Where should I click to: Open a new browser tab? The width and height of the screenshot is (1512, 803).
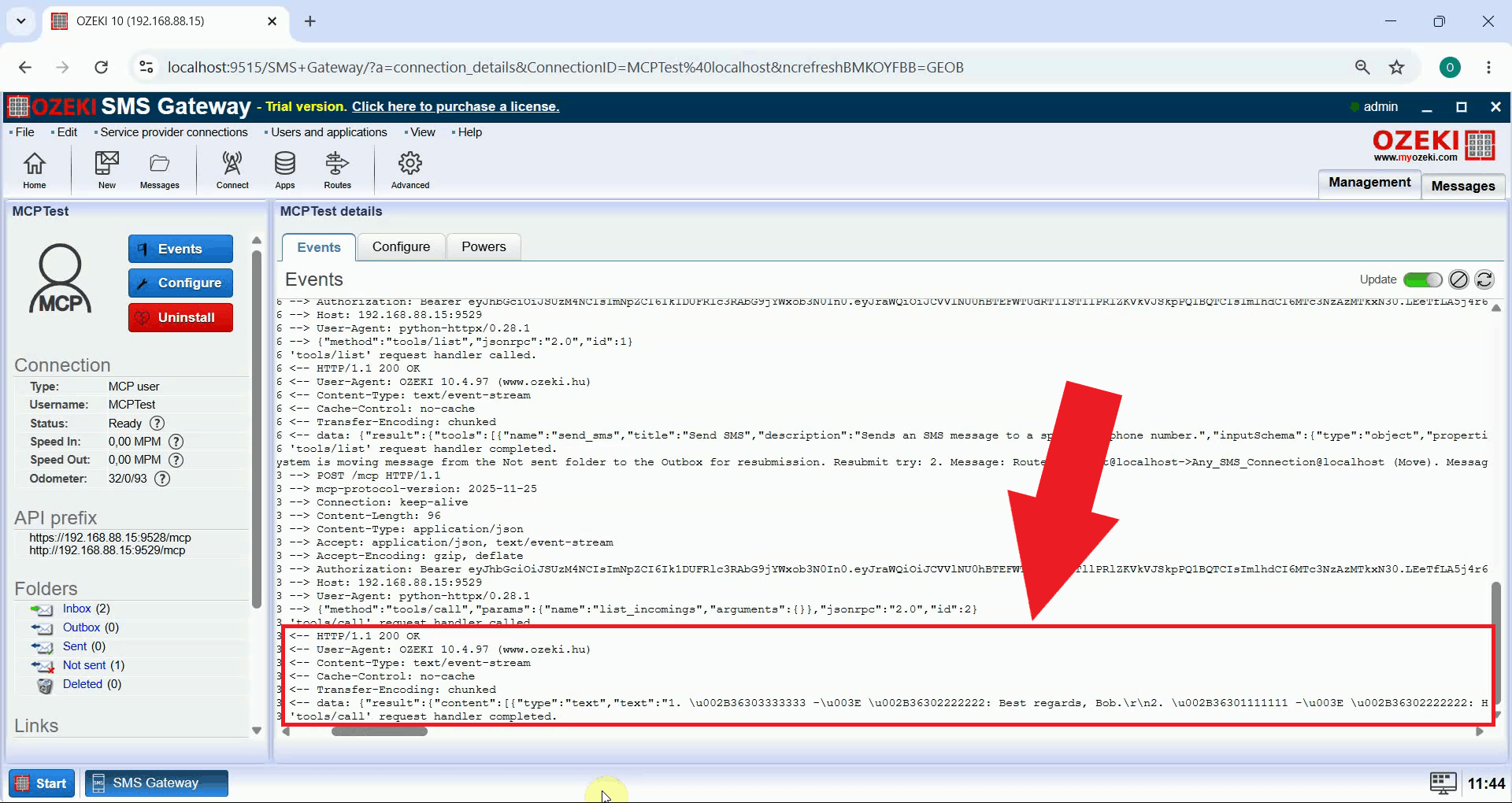pyautogui.click(x=310, y=21)
